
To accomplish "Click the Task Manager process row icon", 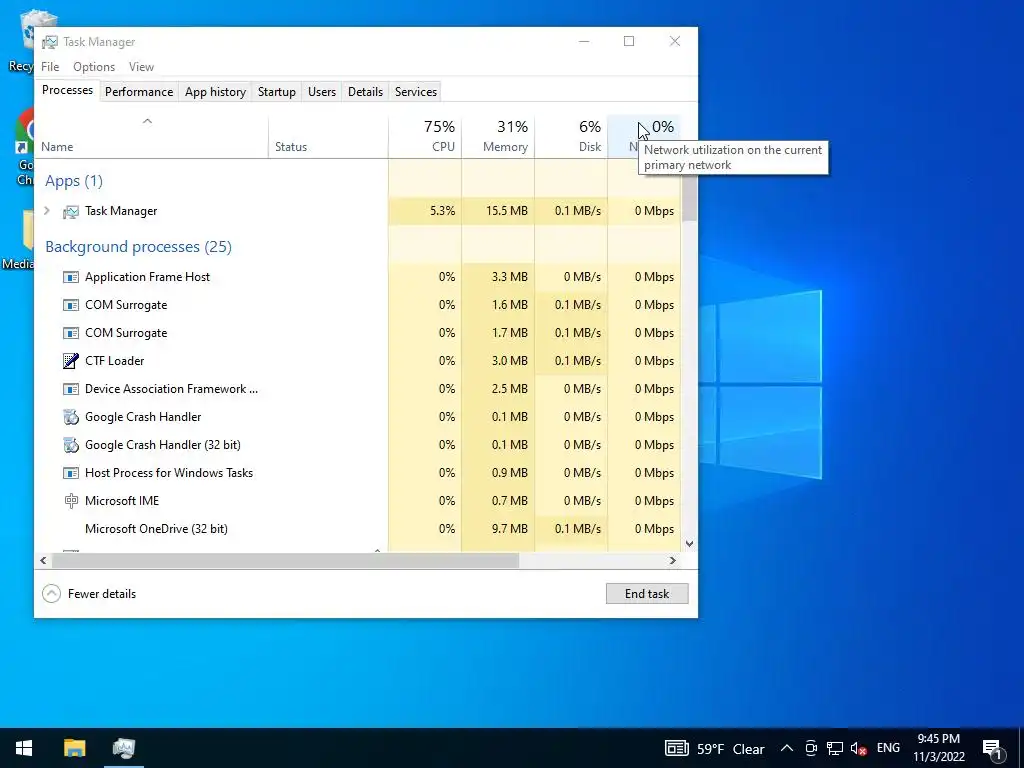I will [71, 212].
